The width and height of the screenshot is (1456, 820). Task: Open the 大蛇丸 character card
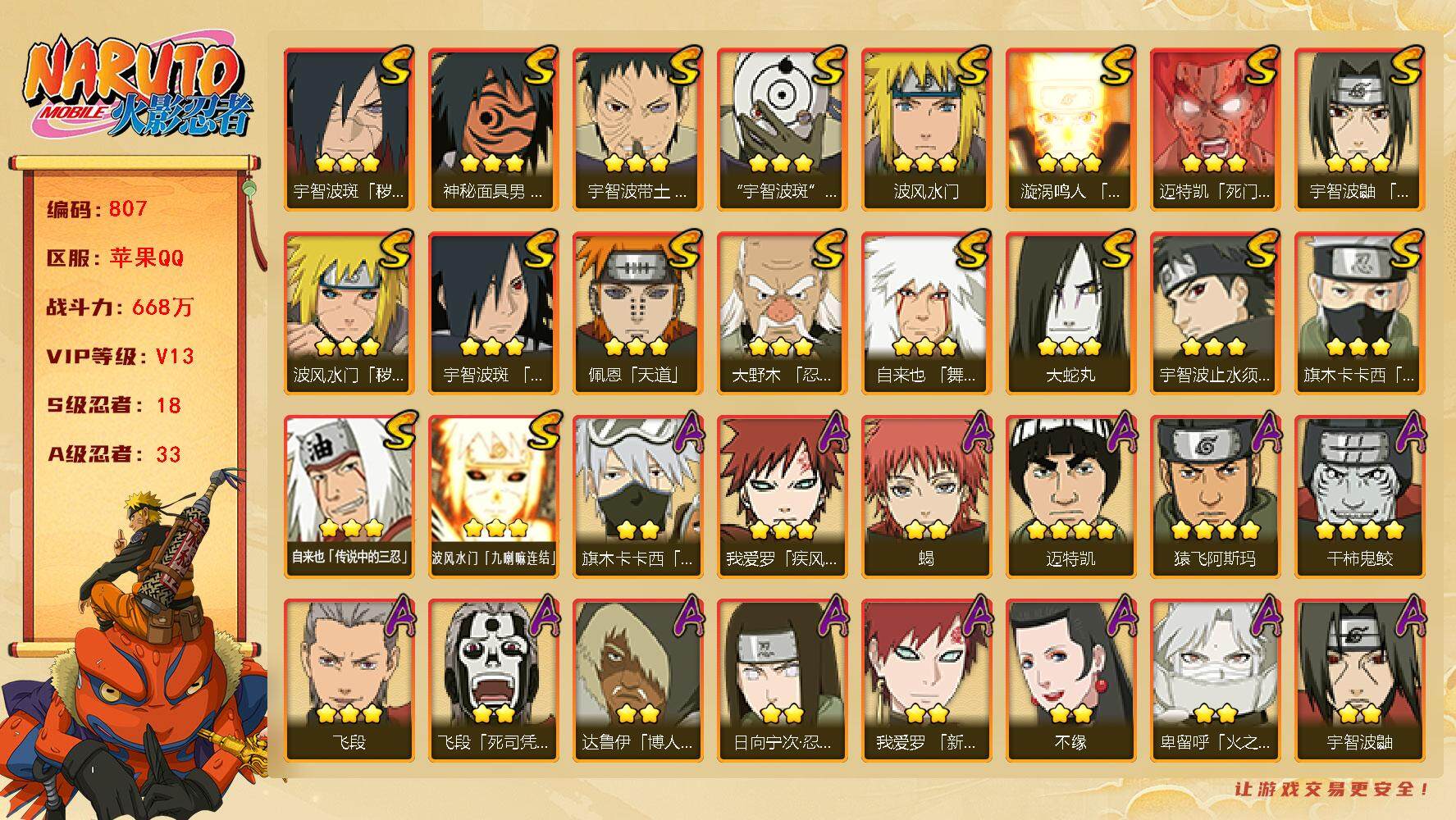pos(1071,313)
